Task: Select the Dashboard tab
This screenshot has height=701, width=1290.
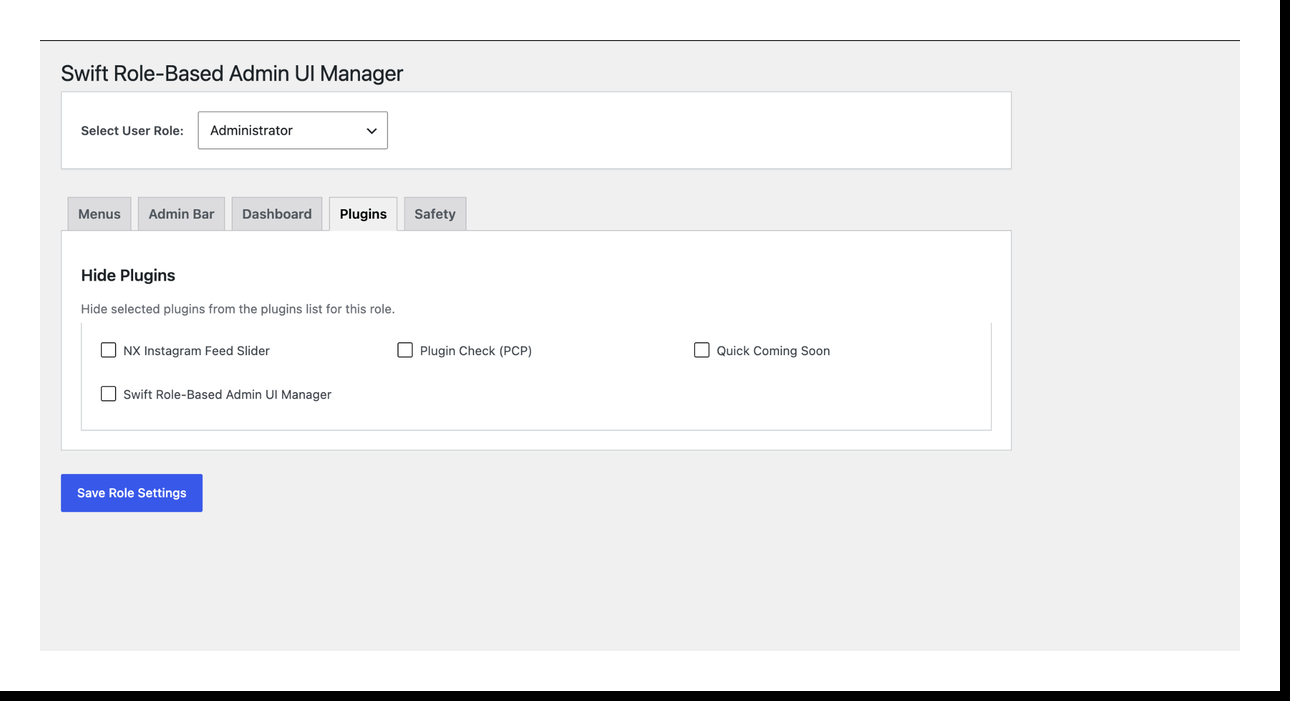Action: (277, 213)
